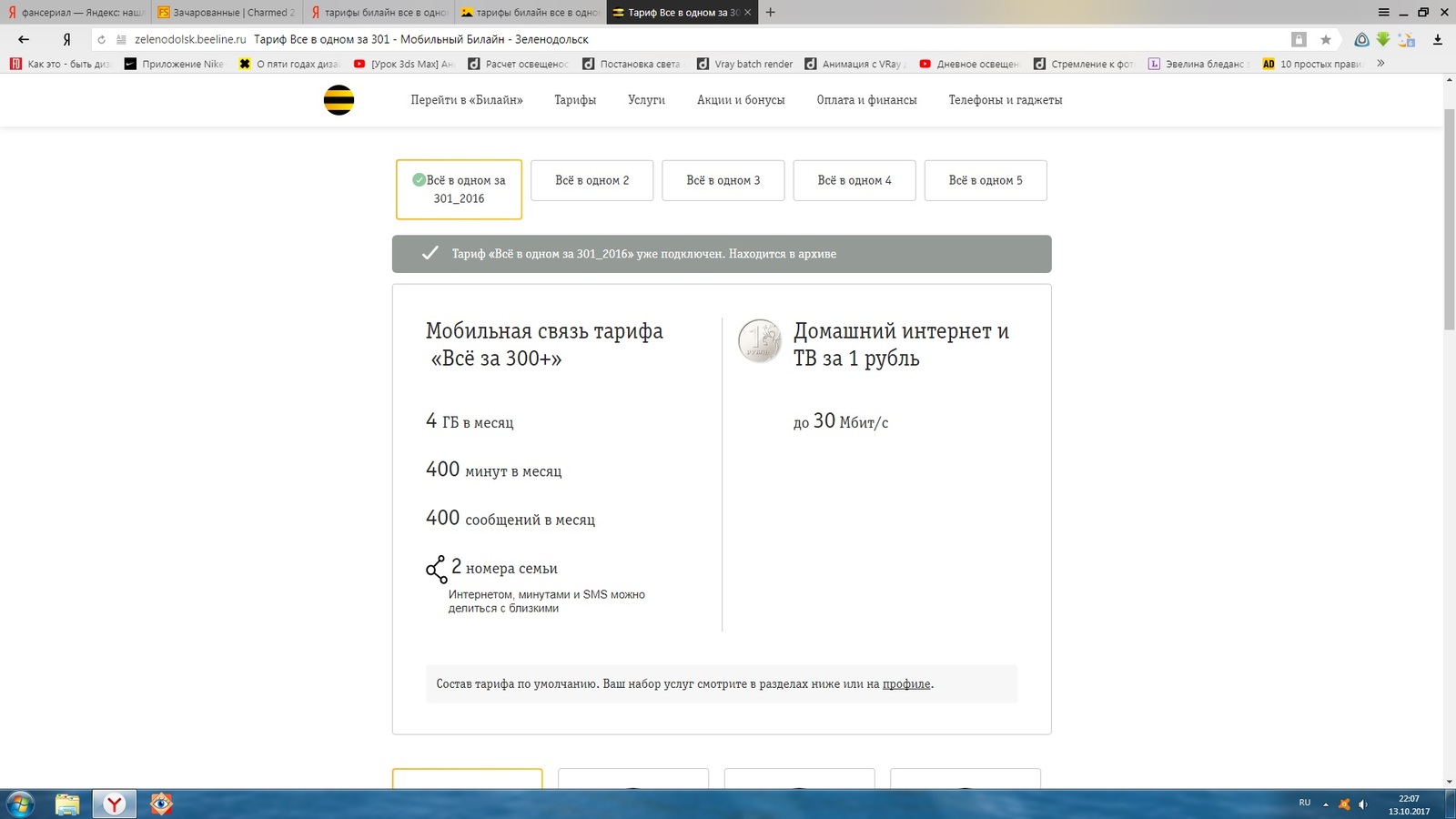Click the '4 ГБ в месяц' text
This screenshot has width=1456, height=819.
pyautogui.click(x=470, y=421)
